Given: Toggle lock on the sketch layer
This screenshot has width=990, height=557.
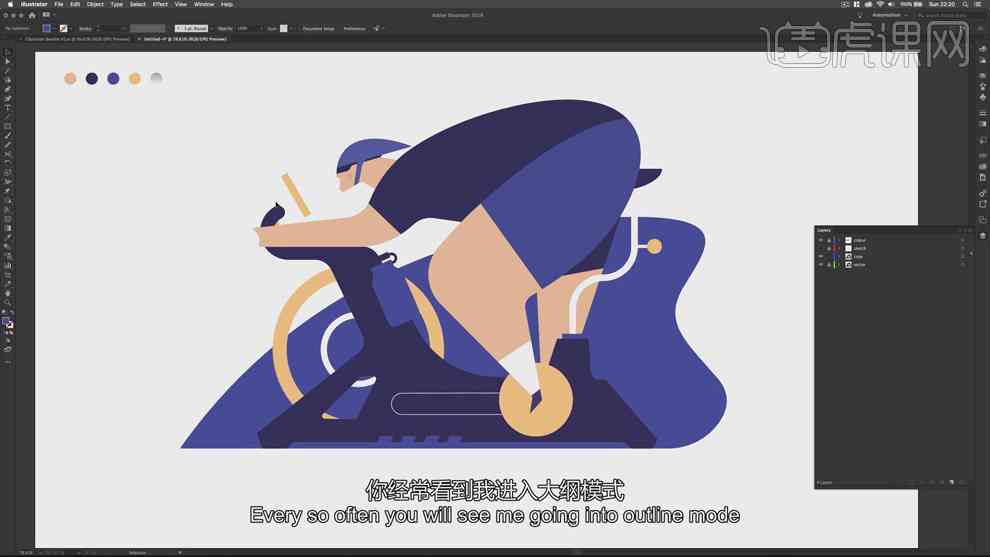Looking at the screenshot, I should coord(828,248).
